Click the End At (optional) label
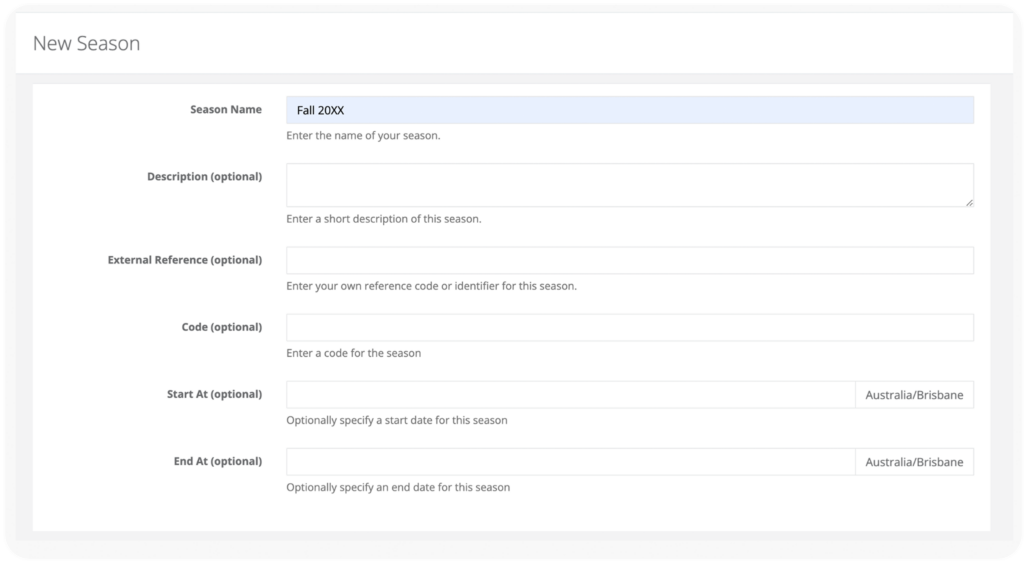 coord(217,461)
